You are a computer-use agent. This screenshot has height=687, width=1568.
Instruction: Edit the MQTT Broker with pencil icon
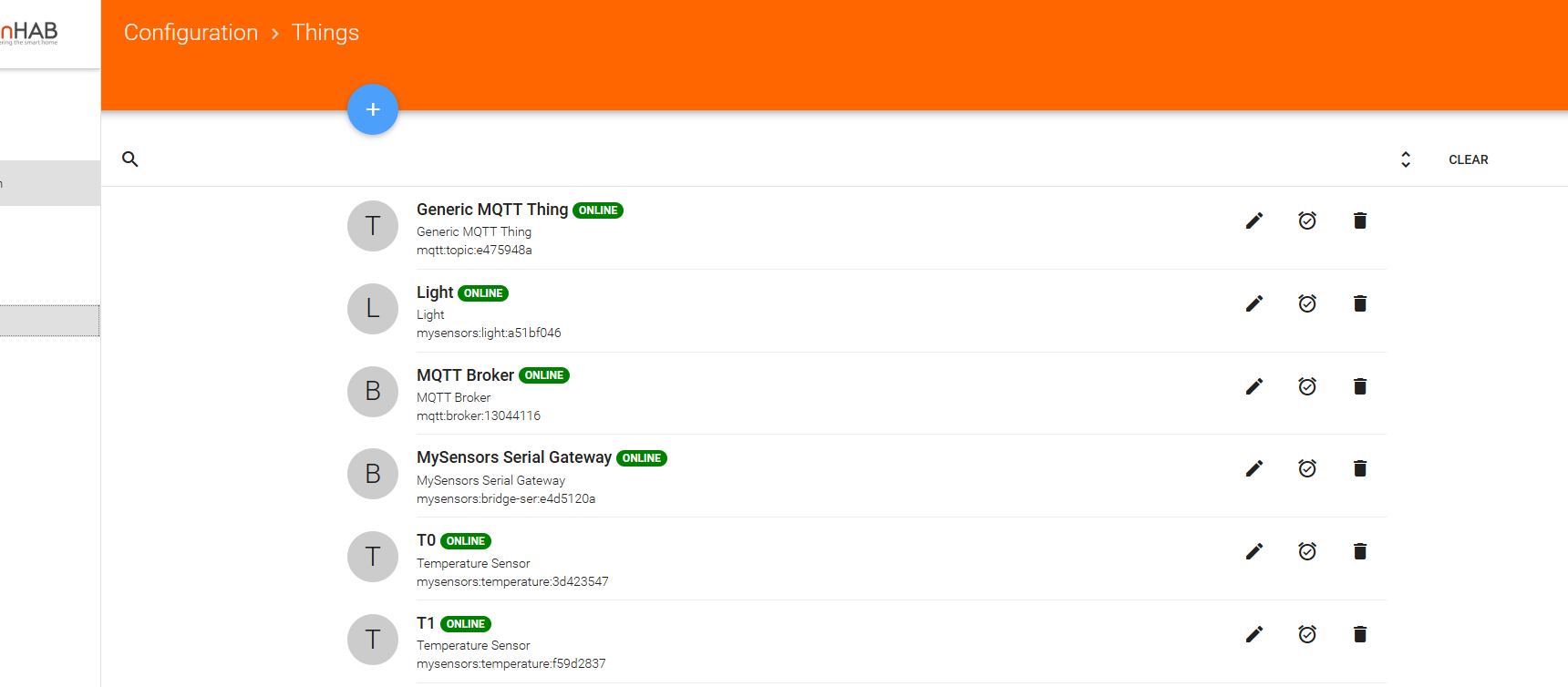pyautogui.click(x=1254, y=386)
